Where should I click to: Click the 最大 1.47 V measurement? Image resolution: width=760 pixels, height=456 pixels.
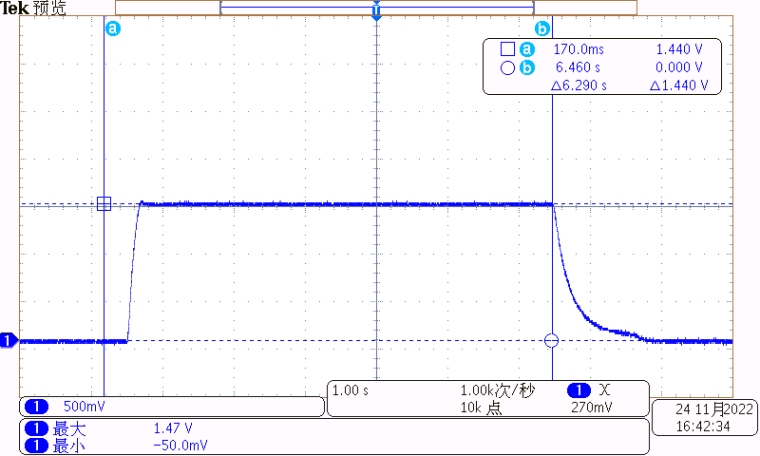coord(110,428)
